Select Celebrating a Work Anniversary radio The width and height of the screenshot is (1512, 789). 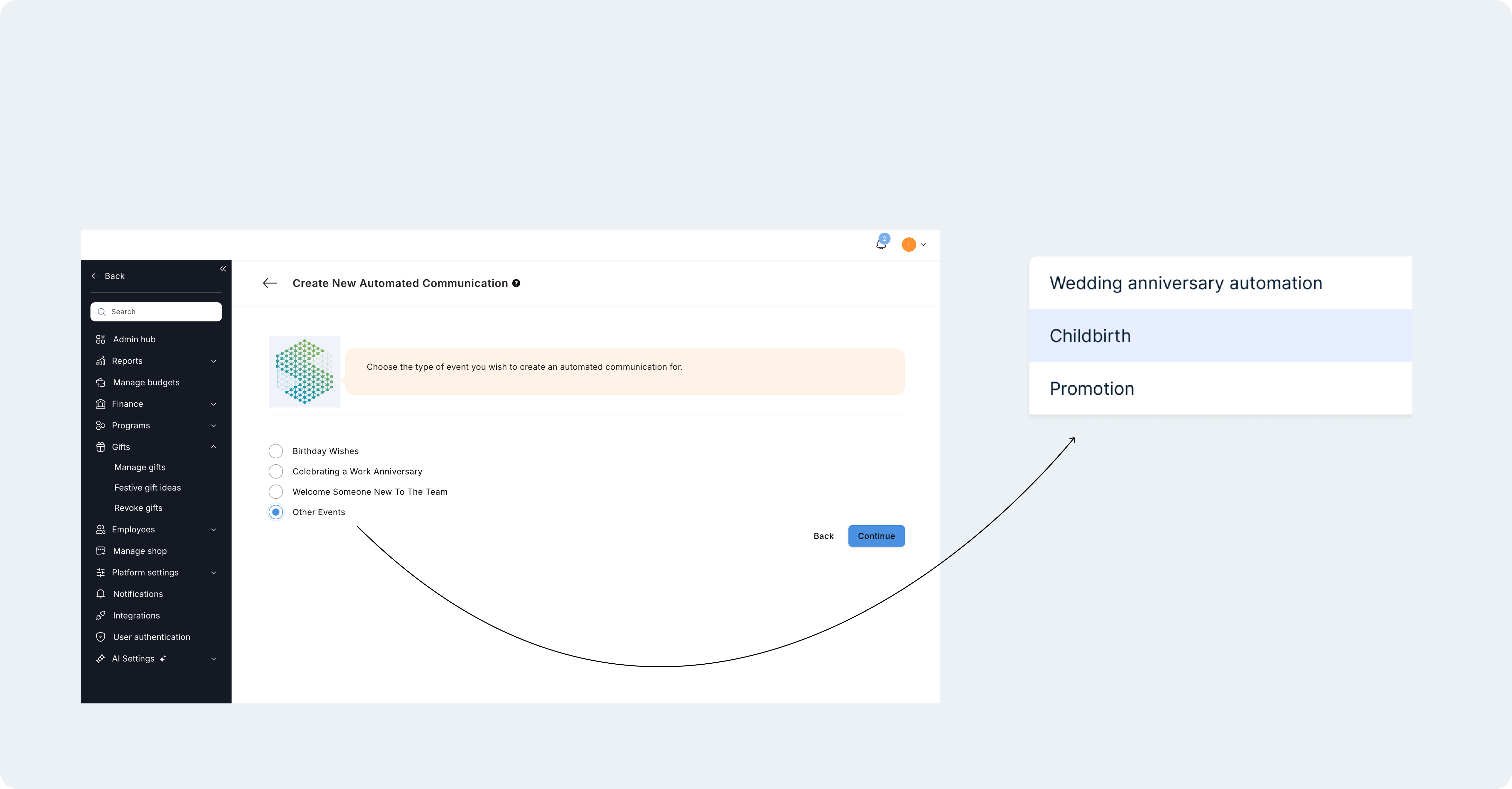click(276, 472)
